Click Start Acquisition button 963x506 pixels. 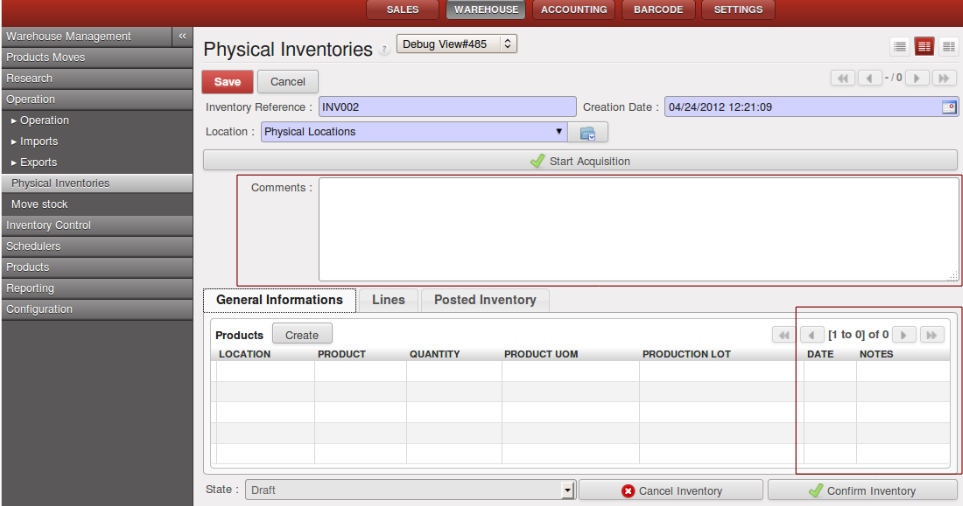coord(580,160)
